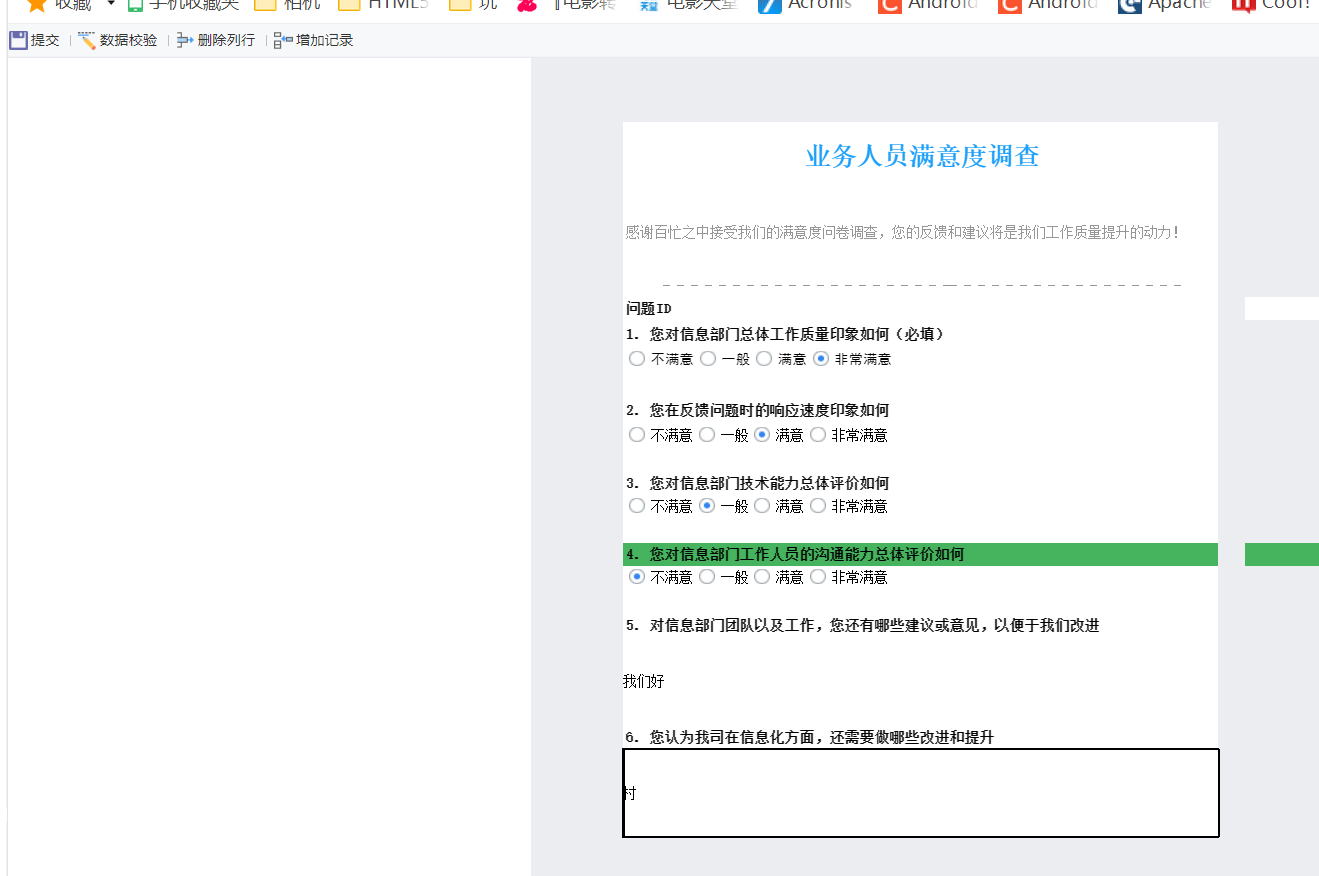Click the 增加记录 toolbar icon
This screenshot has height=876, width=1319.
pos(283,41)
